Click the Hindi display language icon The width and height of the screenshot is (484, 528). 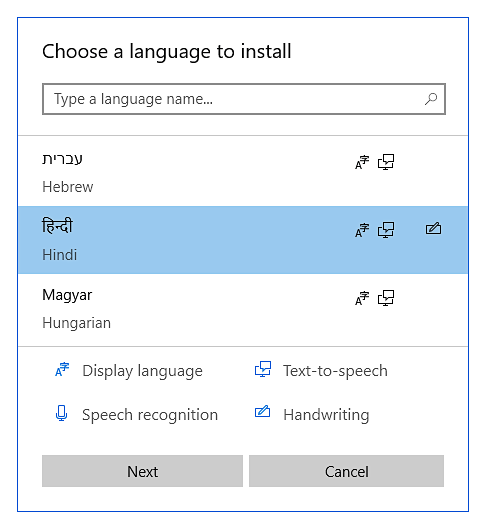tap(362, 230)
